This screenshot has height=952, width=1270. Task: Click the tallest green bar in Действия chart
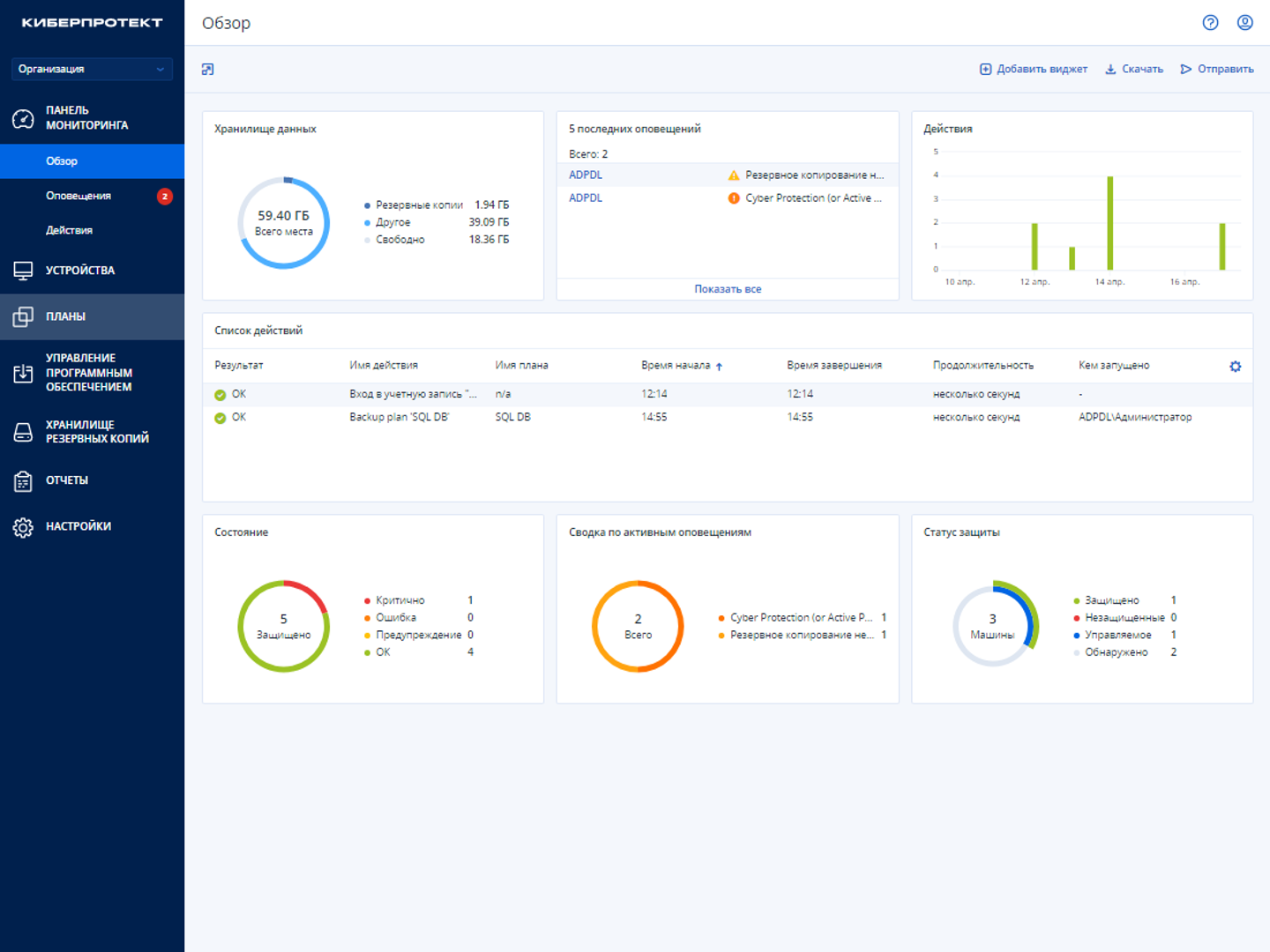(x=1109, y=223)
